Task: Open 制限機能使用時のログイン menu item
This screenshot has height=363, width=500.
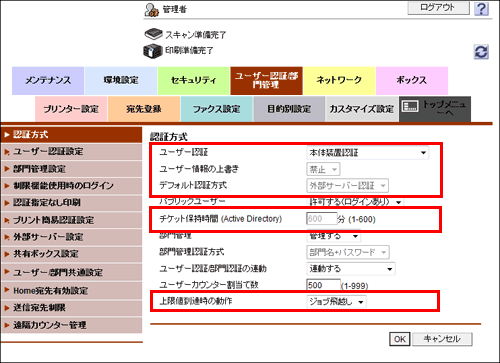Action: (71, 186)
